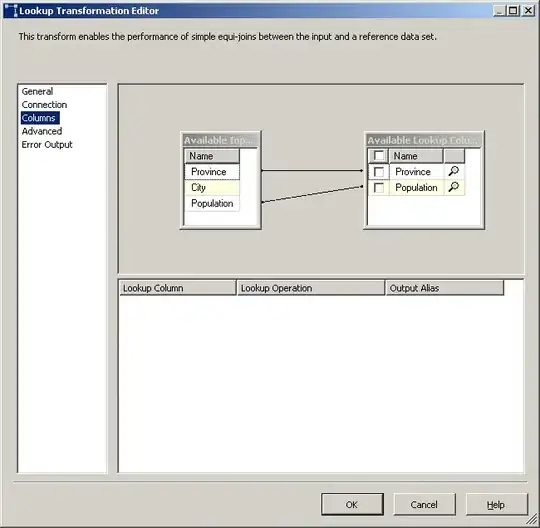
Task: Maximize the Lookup Transformation Editor window
Action: 513,11
